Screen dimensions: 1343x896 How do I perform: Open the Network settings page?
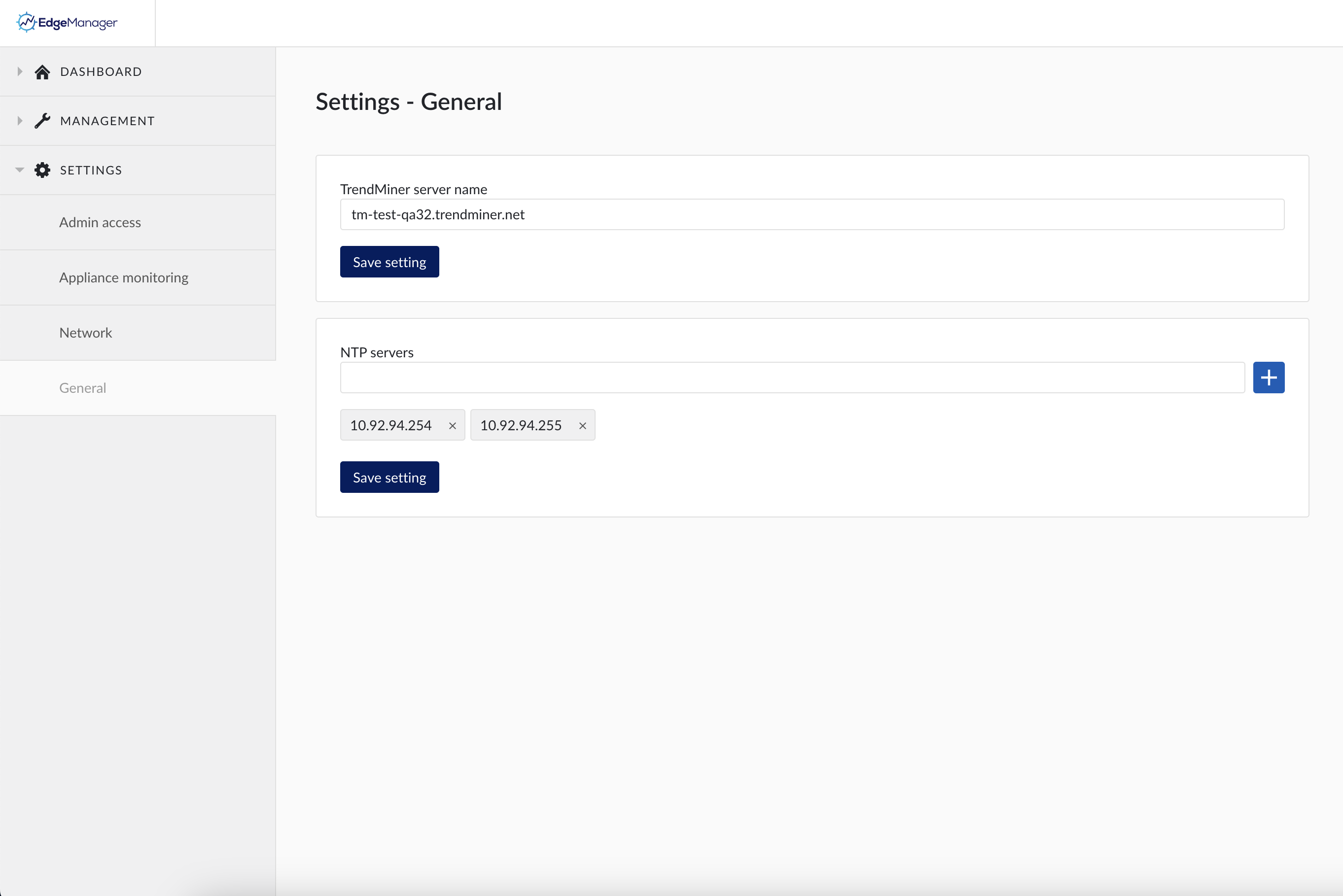click(x=85, y=332)
